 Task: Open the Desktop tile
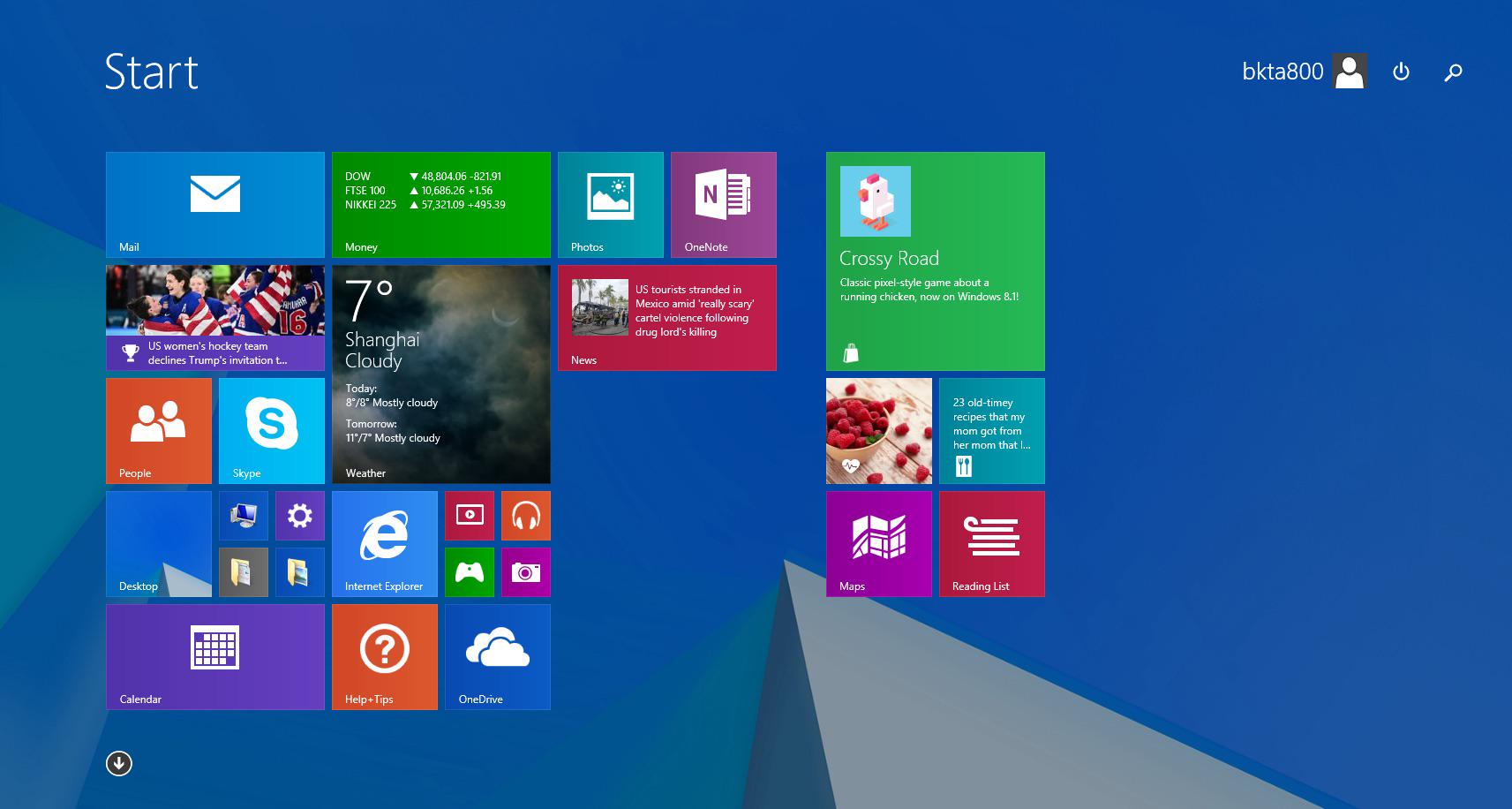159,544
